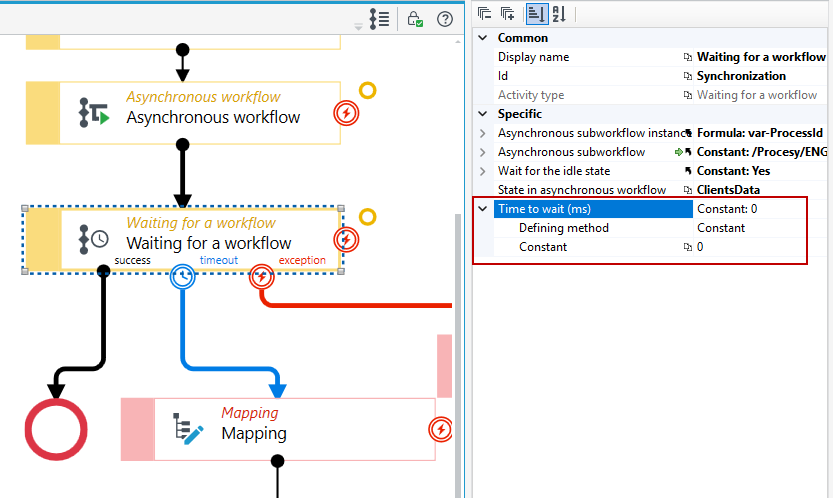Select the red end-event circle
The width and height of the screenshot is (833, 498).
[56, 429]
